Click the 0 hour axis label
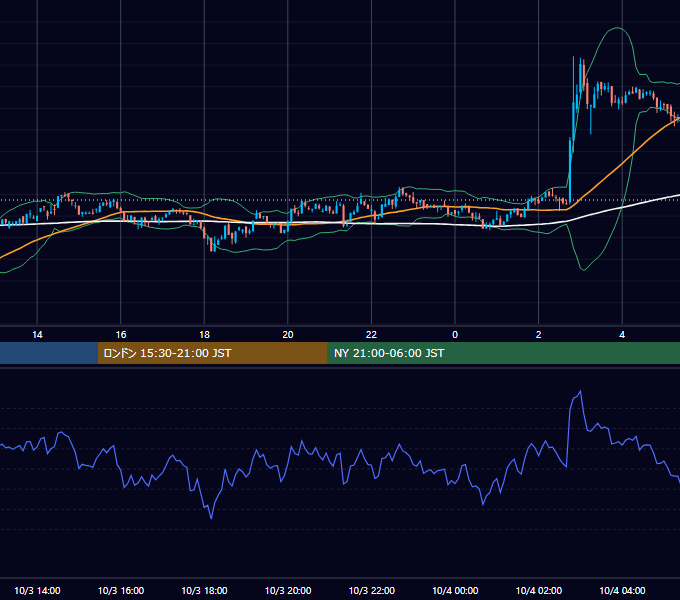The width and height of the screenshot is (680, 600). point(455,335)
